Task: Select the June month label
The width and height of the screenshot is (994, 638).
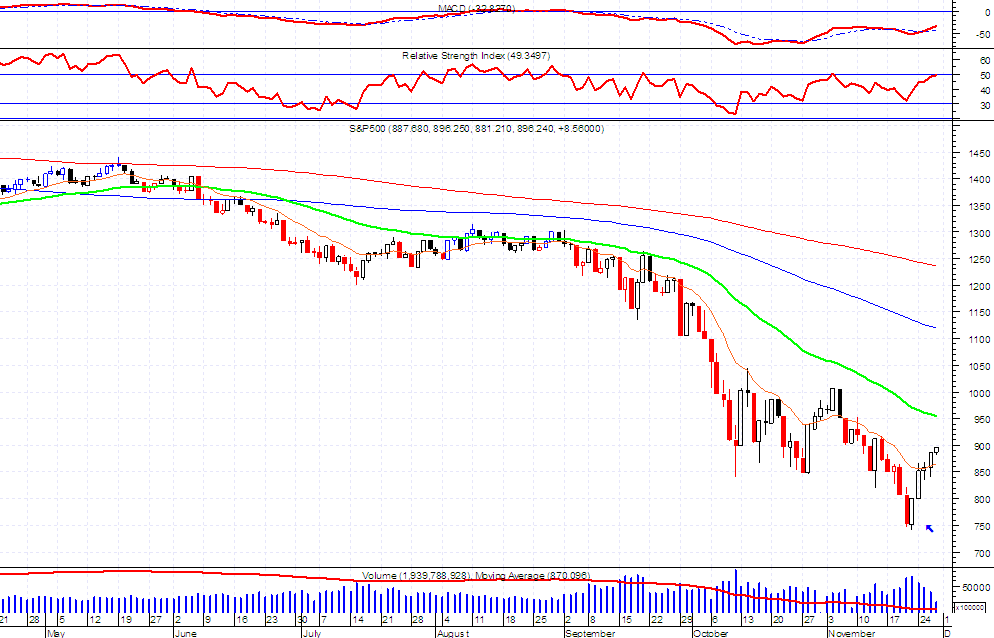Action: click(x=185, y=633)
